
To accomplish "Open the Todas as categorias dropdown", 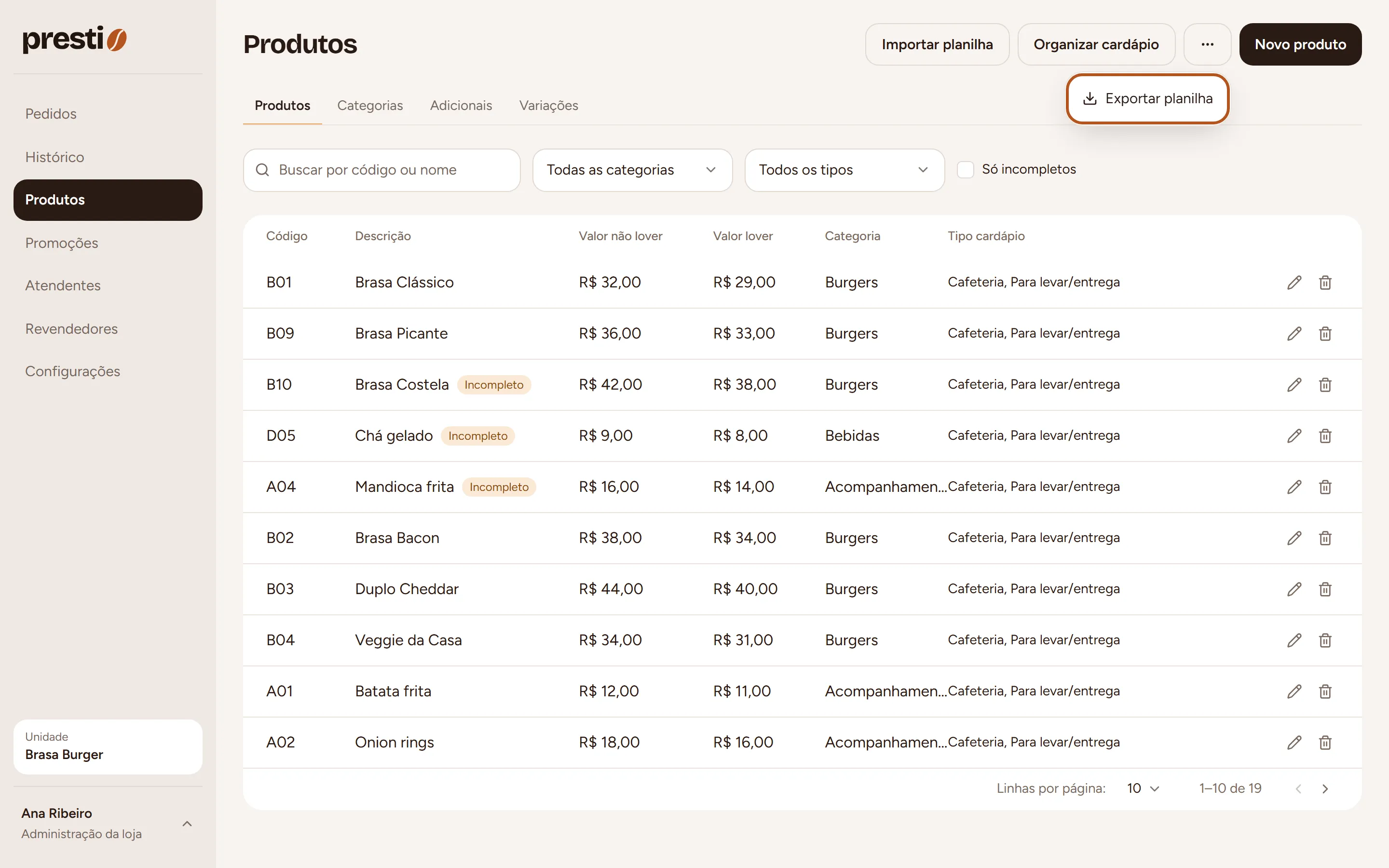I will tap(632, 170).
